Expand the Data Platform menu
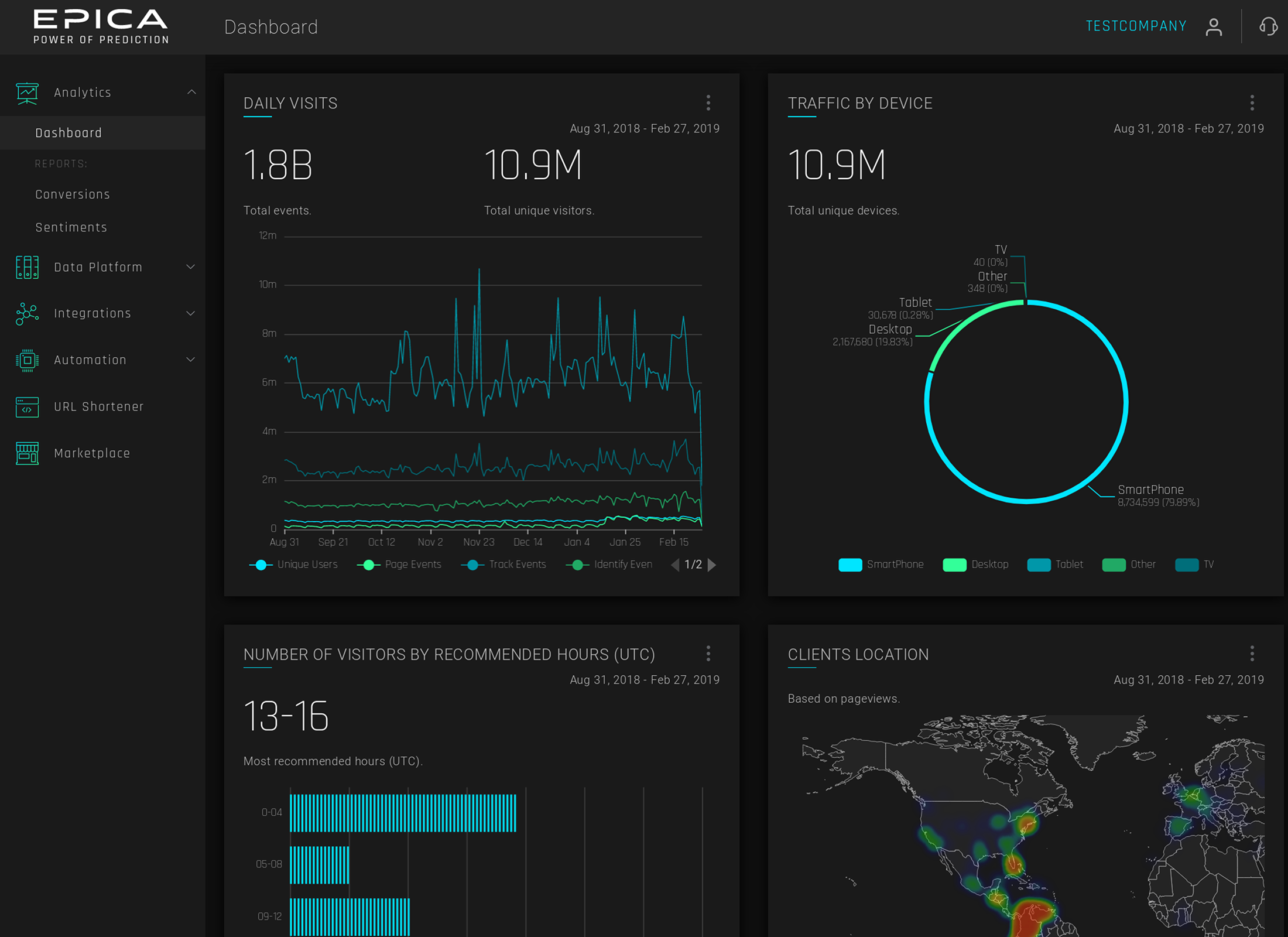The width and height of the screenshot is (1288, 937). [191, 267]
